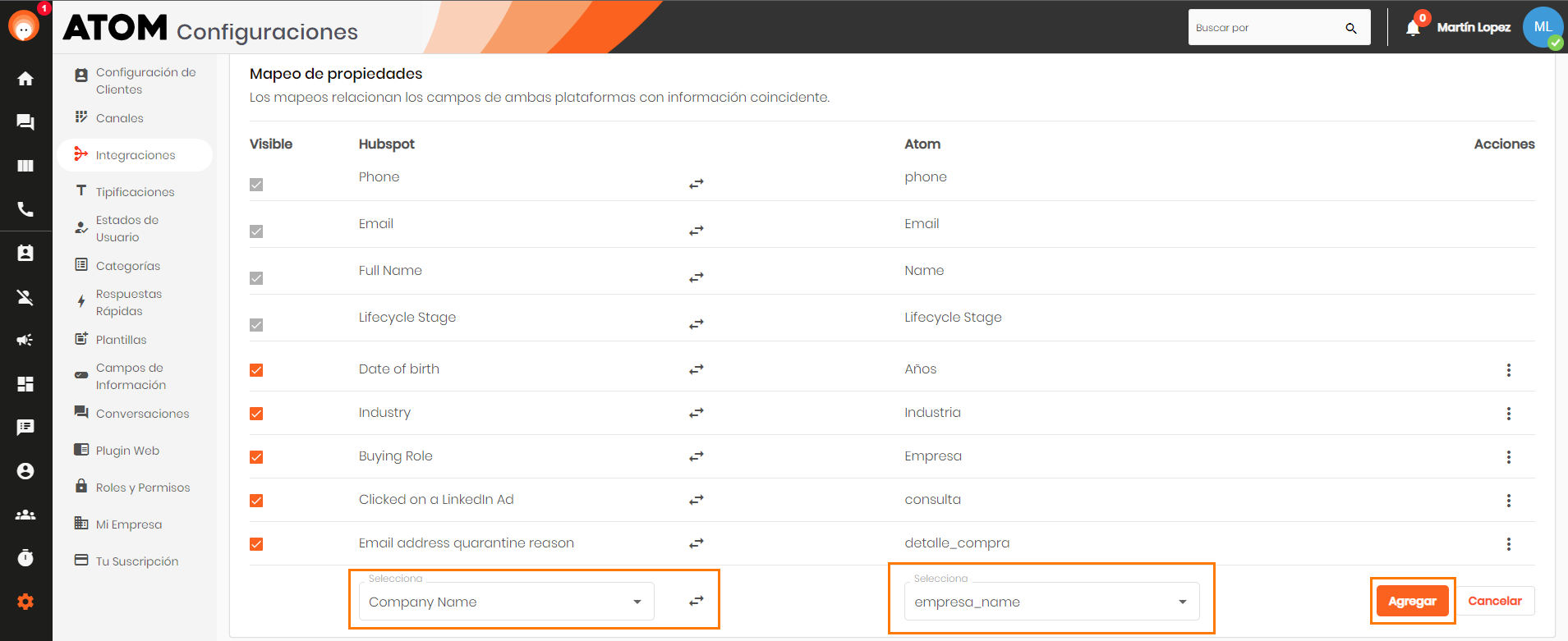Click the Lifecycle Stage Hubspot cell
Viewport: 1568px width, 641px height.
(407, 318)
